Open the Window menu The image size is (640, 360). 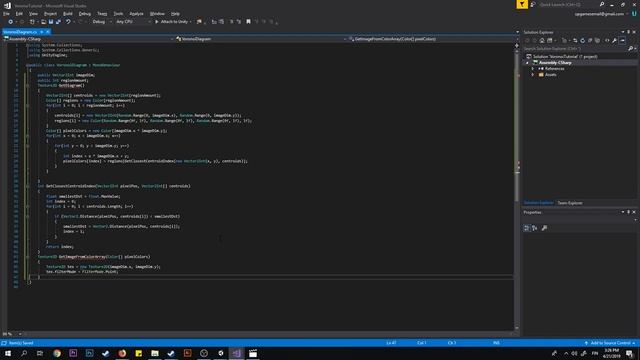pos(157,13)
